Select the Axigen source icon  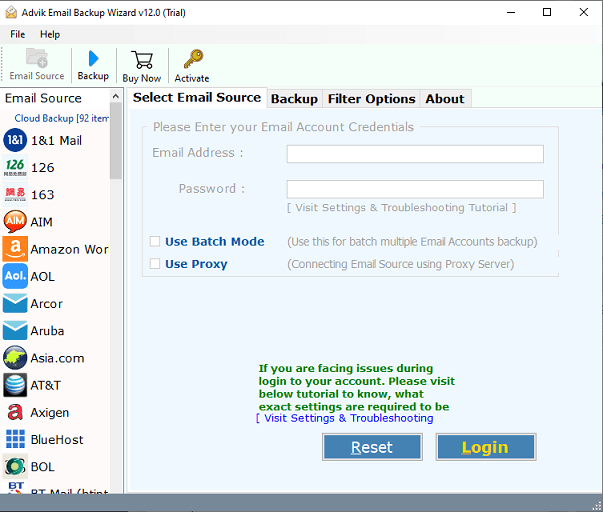[15, 412]
